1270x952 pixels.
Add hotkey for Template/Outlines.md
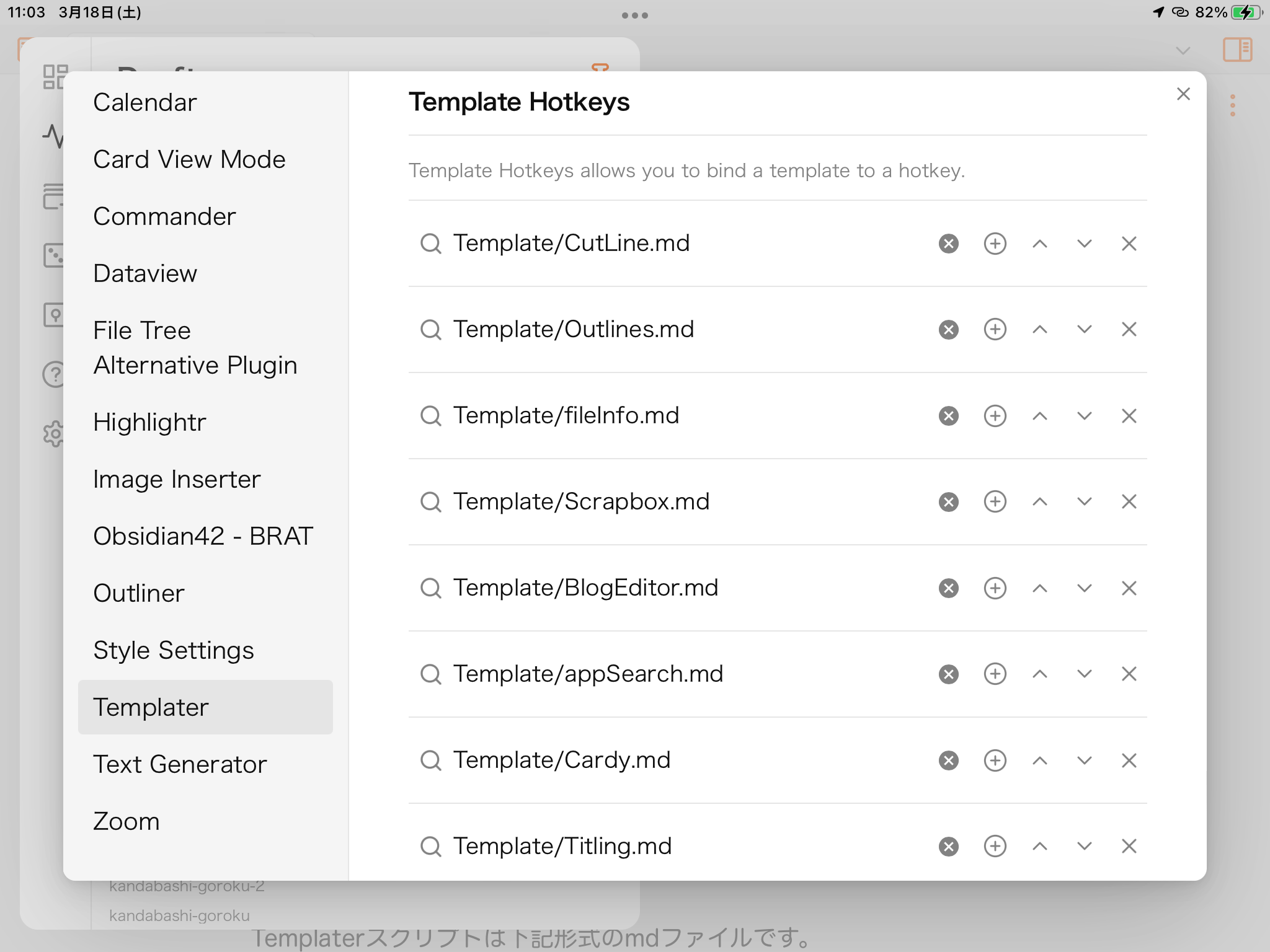(x=995, y=329)
